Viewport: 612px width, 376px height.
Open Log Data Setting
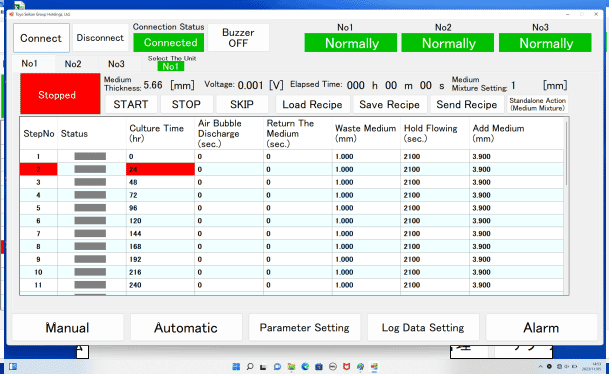[423, 328]
